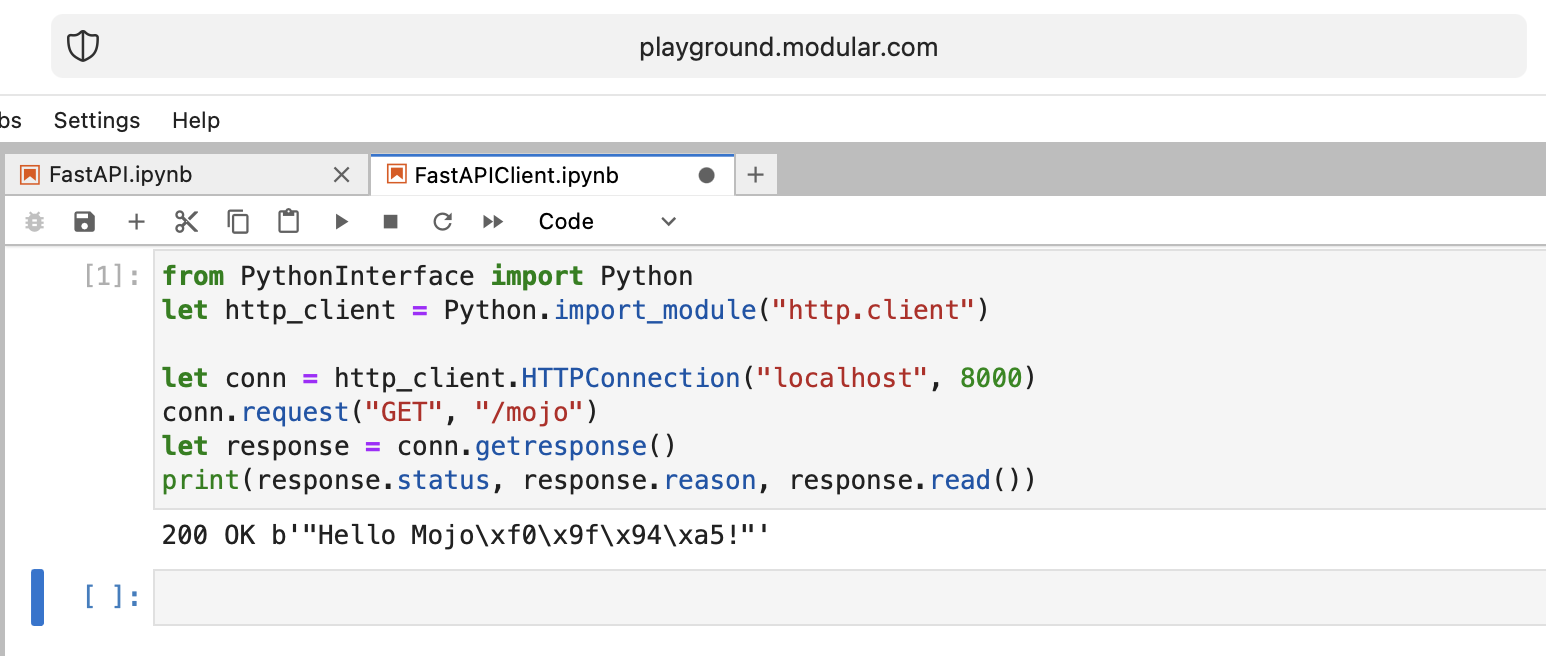Enable the debugger bug icon

tap(34, 222)
